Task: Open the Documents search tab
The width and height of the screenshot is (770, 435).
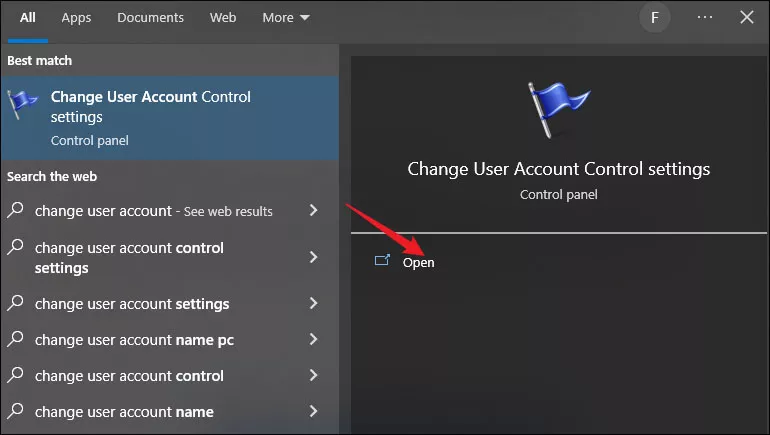Action: tap(150, 18)
